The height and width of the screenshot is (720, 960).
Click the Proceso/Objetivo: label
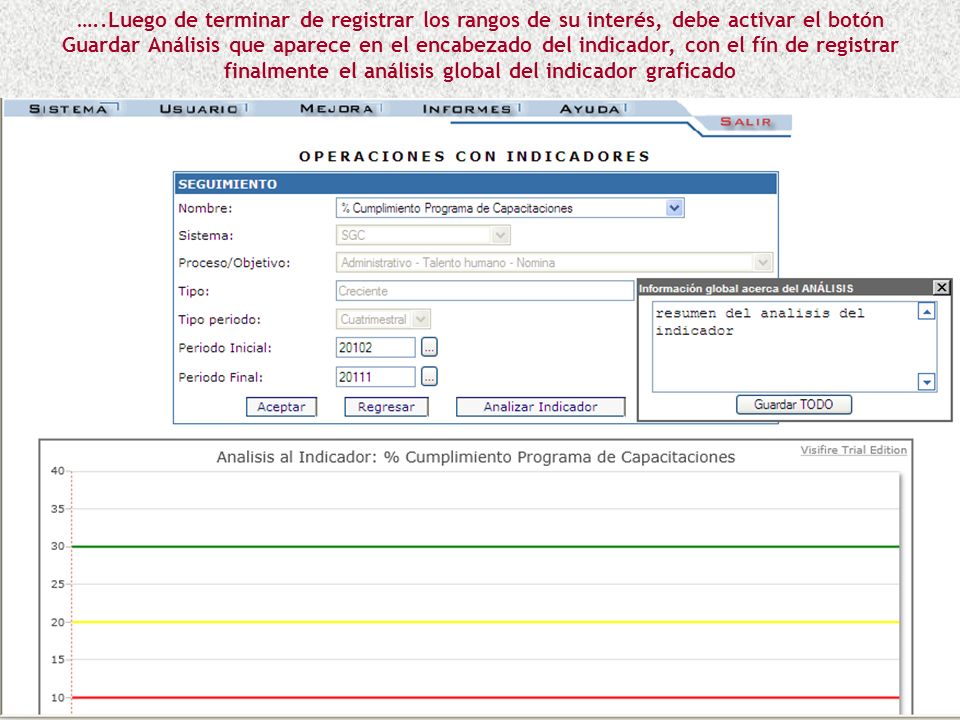tap(234, 263)
